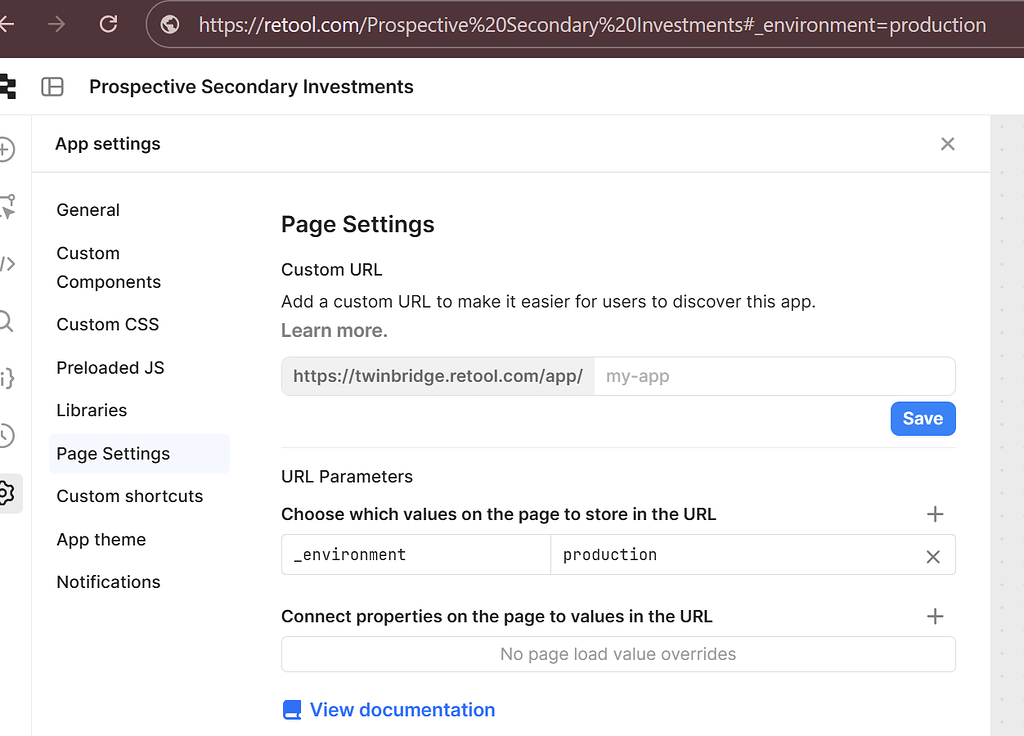The image size is (1024, 736).
Task: Open View documentation link
Action: click(x=389, y=710)
